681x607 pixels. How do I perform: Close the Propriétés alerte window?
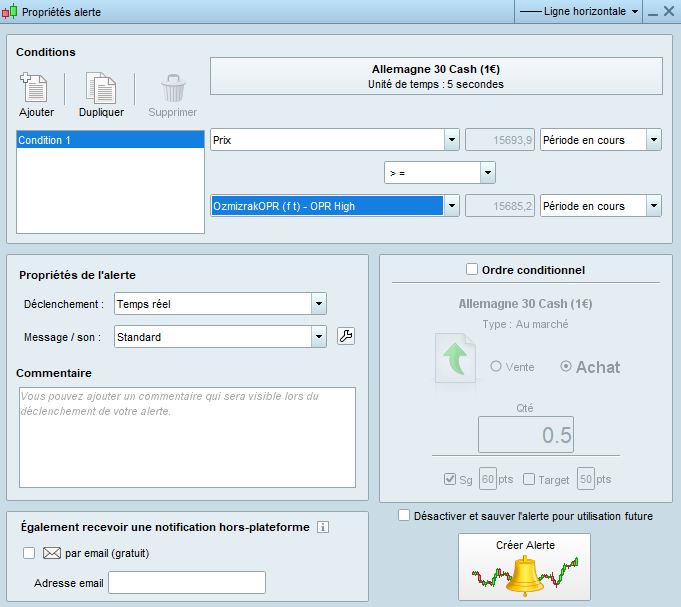click(669, 11)
